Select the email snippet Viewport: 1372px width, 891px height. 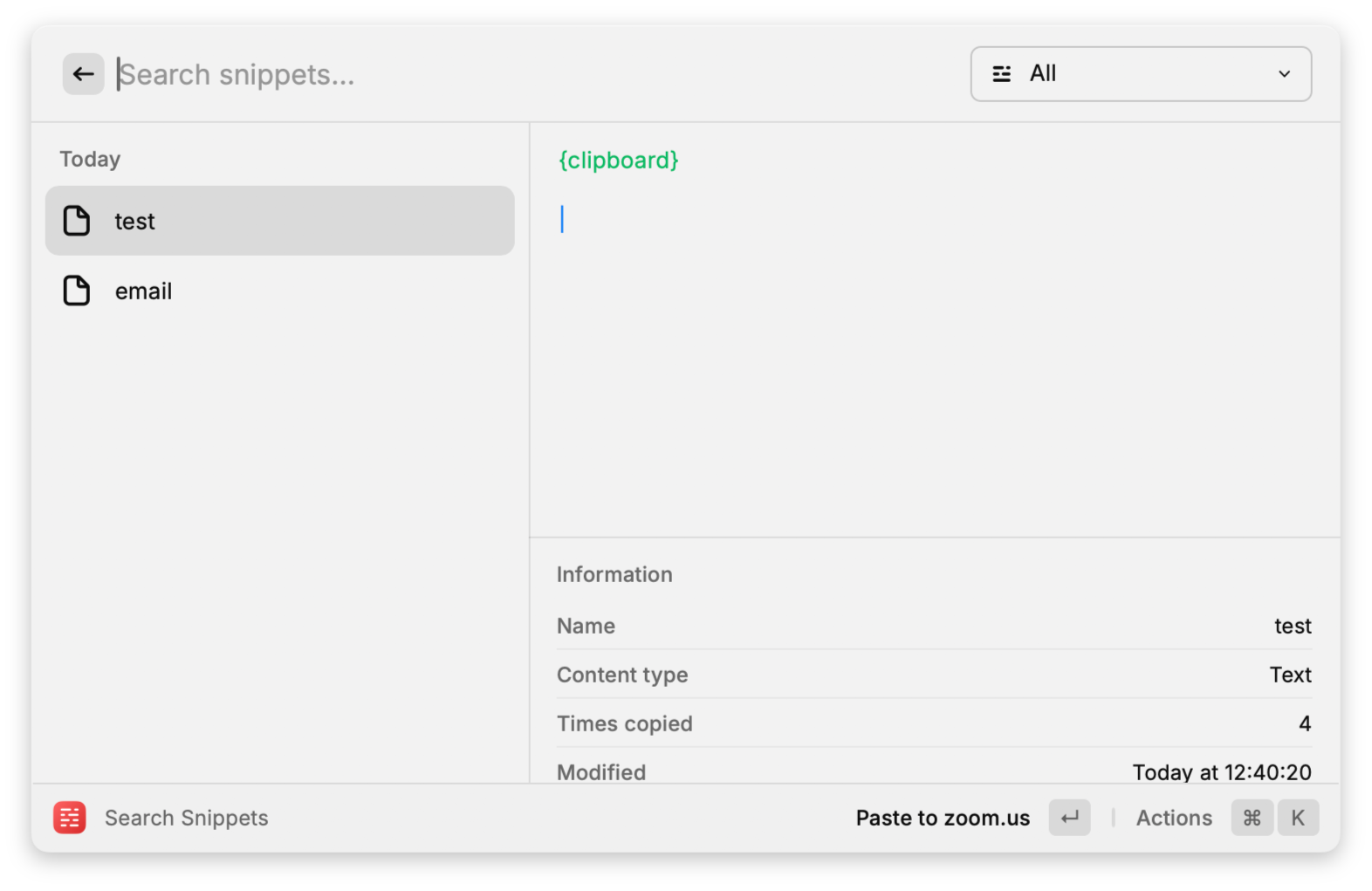tap(279, 291)
